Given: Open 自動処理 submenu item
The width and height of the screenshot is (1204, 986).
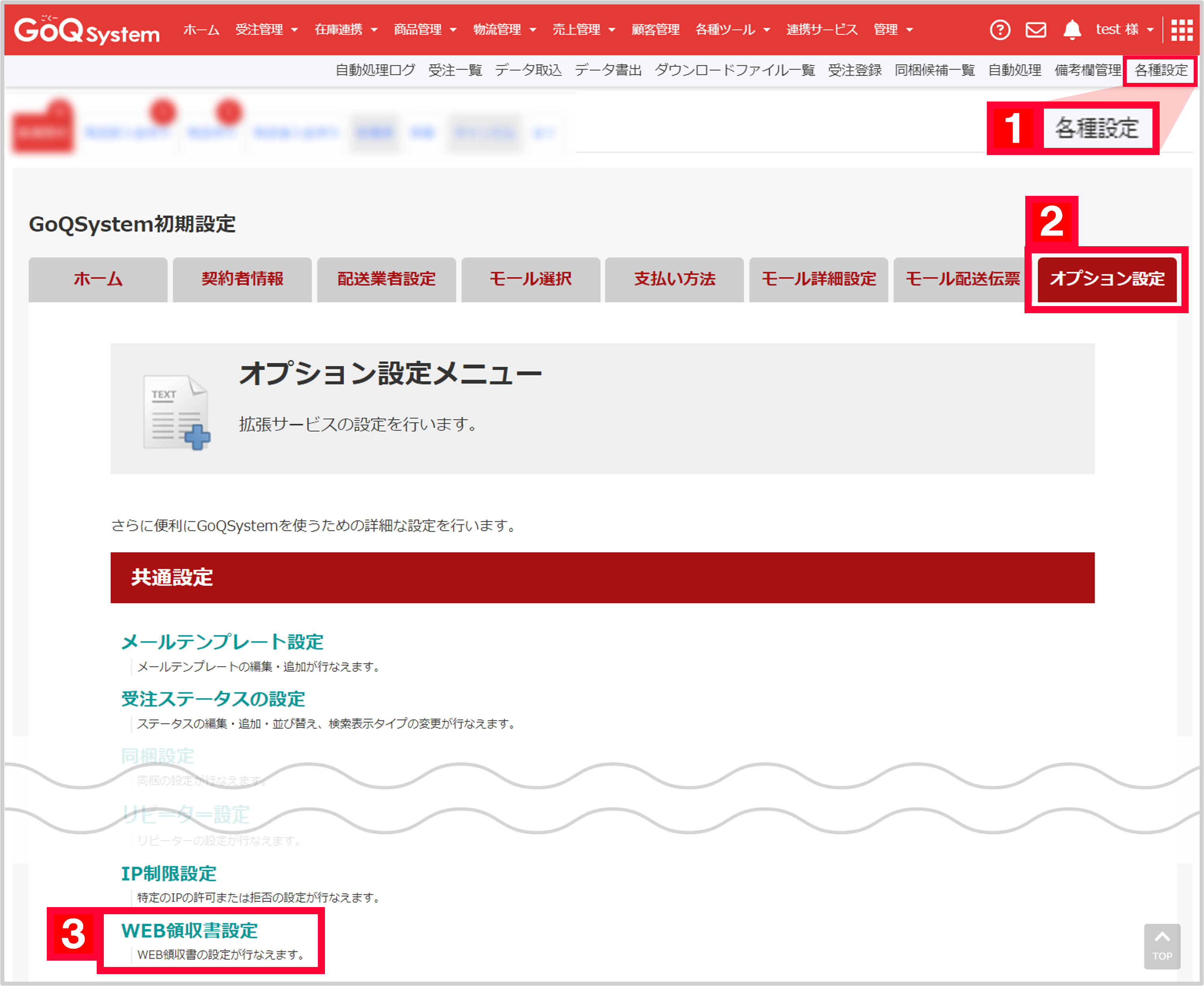Looking at the screenshot, I should click(x=1015, y=71).
